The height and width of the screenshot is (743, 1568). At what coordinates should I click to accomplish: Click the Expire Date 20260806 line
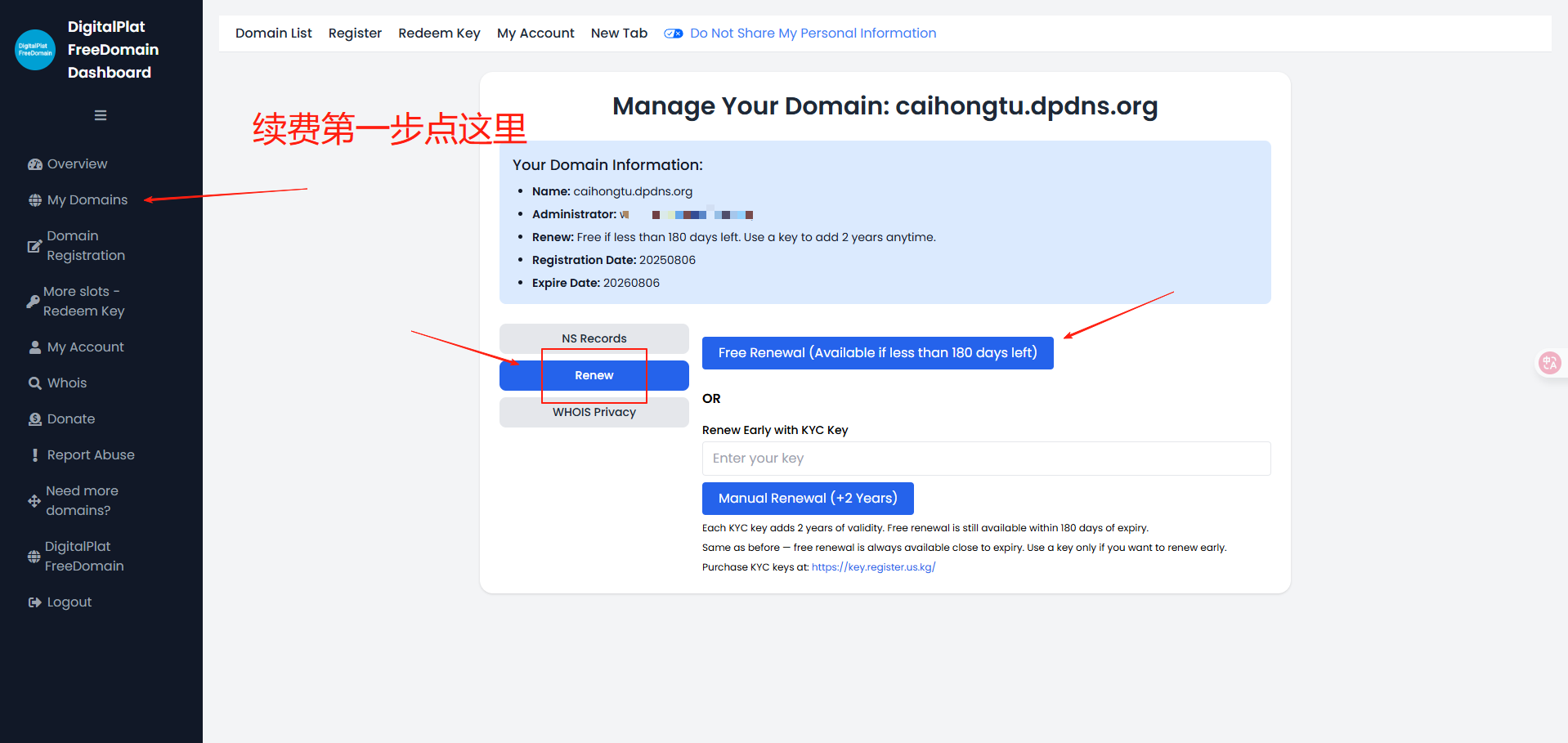[x=596, y=283]
